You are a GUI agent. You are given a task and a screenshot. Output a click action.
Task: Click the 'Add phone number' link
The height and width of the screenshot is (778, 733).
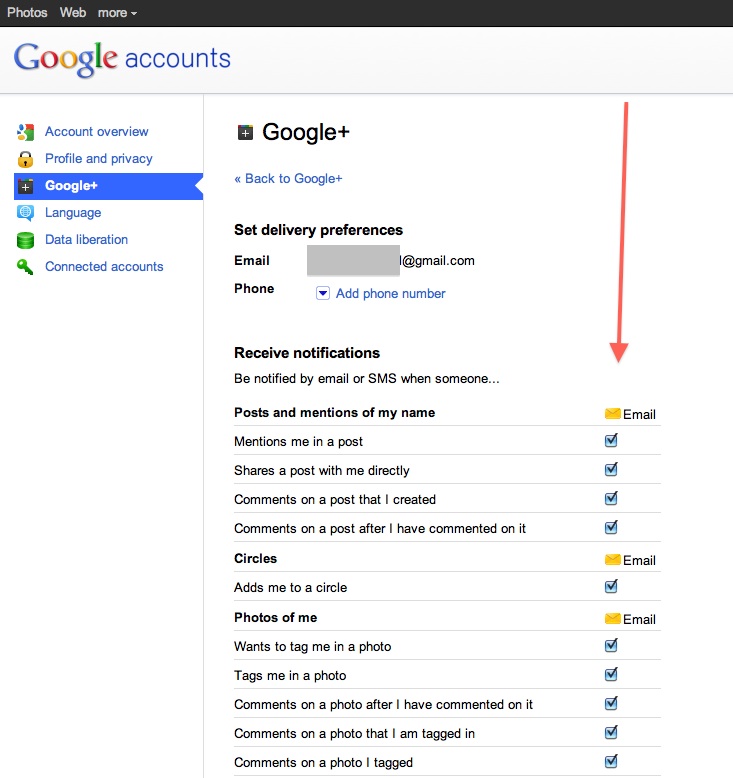[390, 294]
